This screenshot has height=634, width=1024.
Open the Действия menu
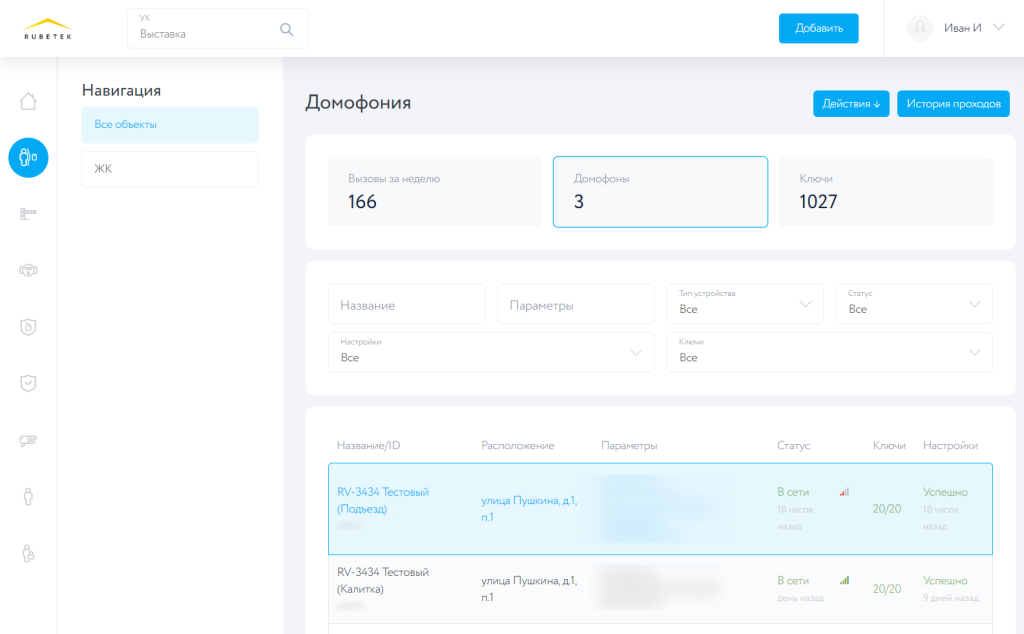(851, 103)
